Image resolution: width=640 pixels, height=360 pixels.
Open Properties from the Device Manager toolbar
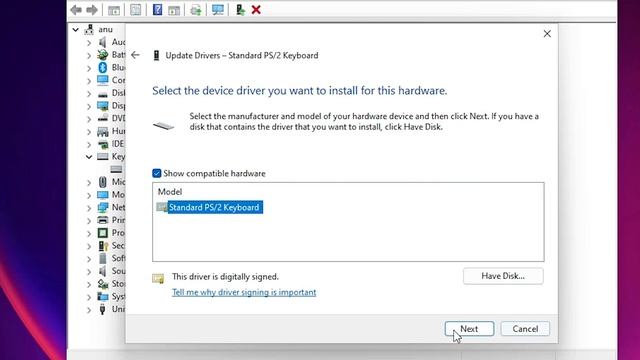click(x=136, y=10)
